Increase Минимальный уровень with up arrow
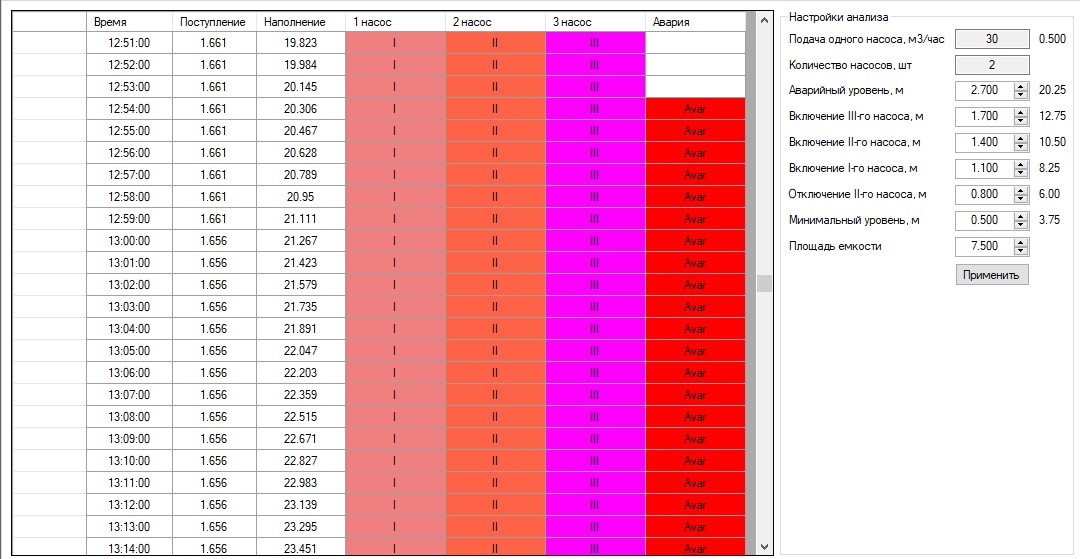Viewport: 1080px width, 559px height. tap(1020, 217)
